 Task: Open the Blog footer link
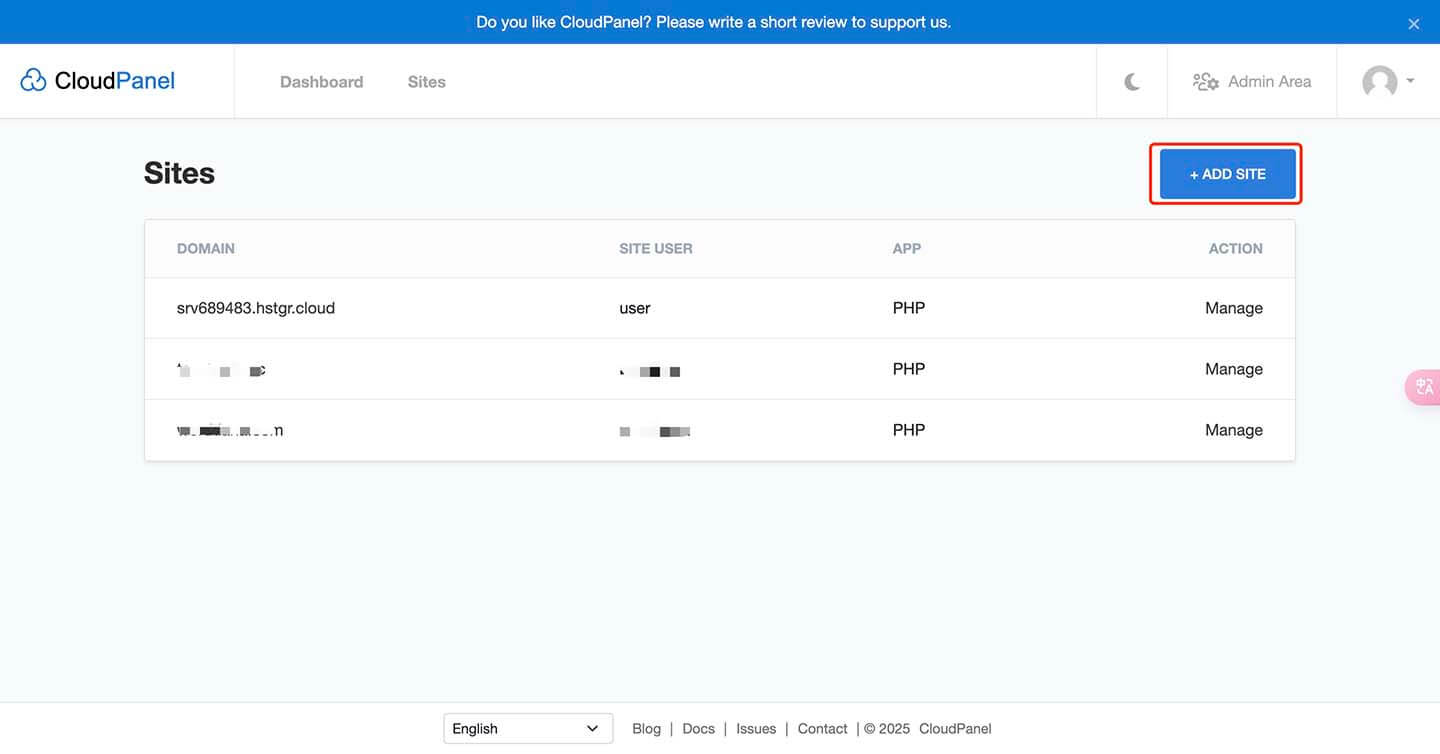646,729
